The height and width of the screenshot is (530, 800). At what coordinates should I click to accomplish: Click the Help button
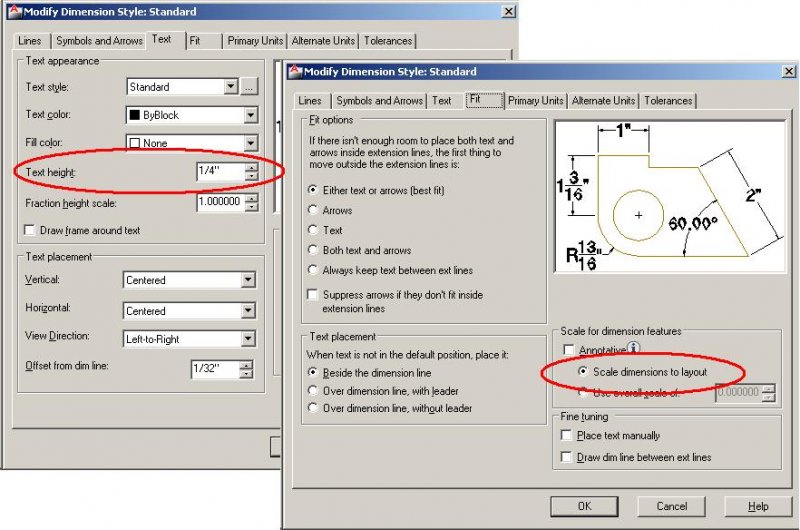pos(758,506)
